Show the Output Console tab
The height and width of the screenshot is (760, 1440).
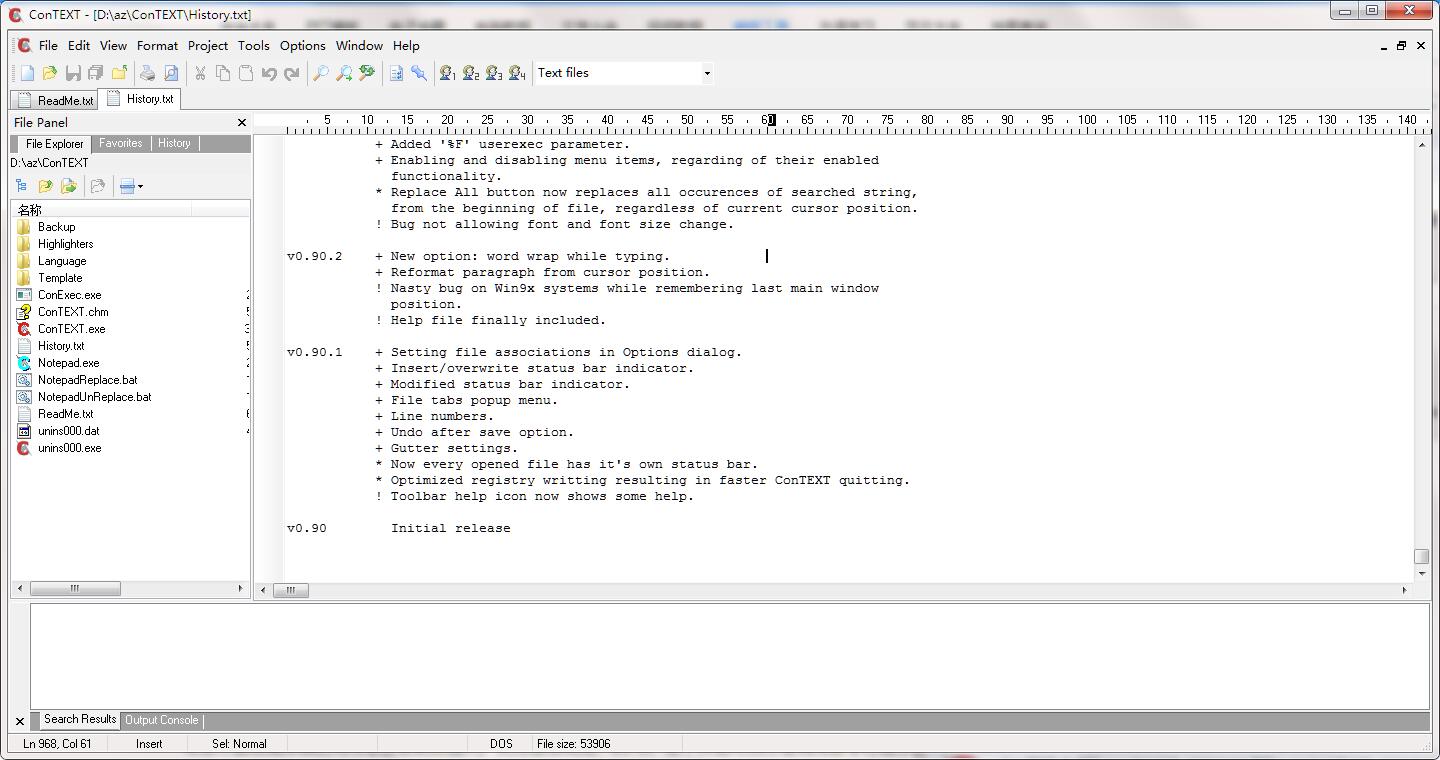pyautogui.click(x=161, y=720)
